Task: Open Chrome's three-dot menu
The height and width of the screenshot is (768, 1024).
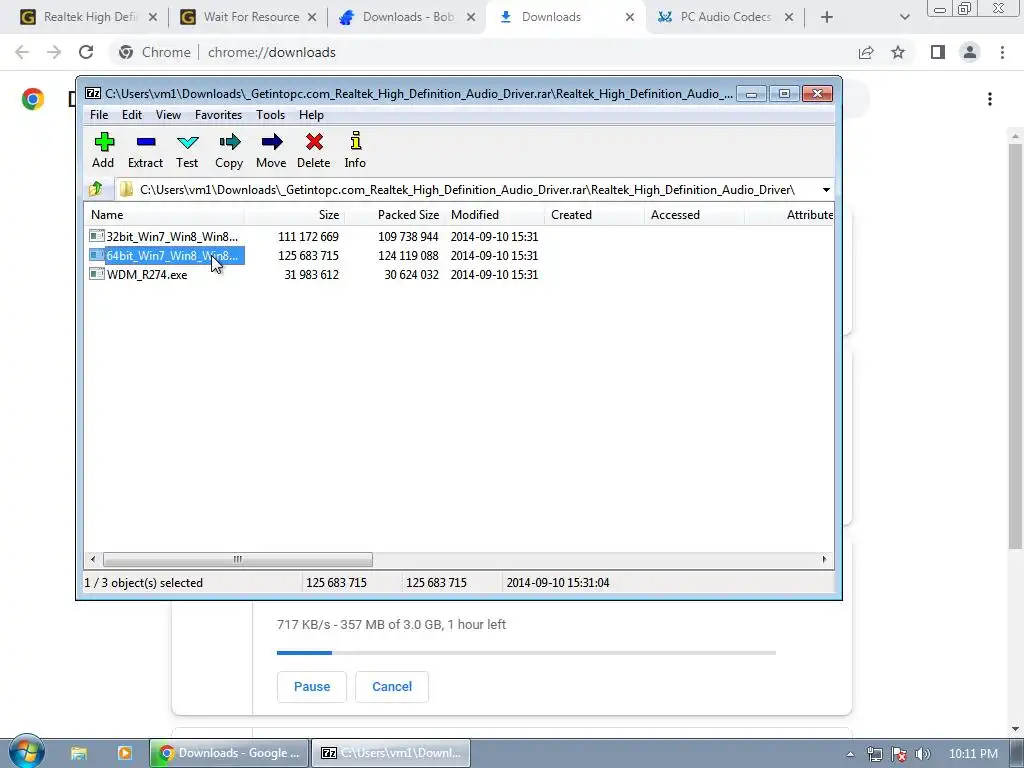Action: [x=1002, y=52]
